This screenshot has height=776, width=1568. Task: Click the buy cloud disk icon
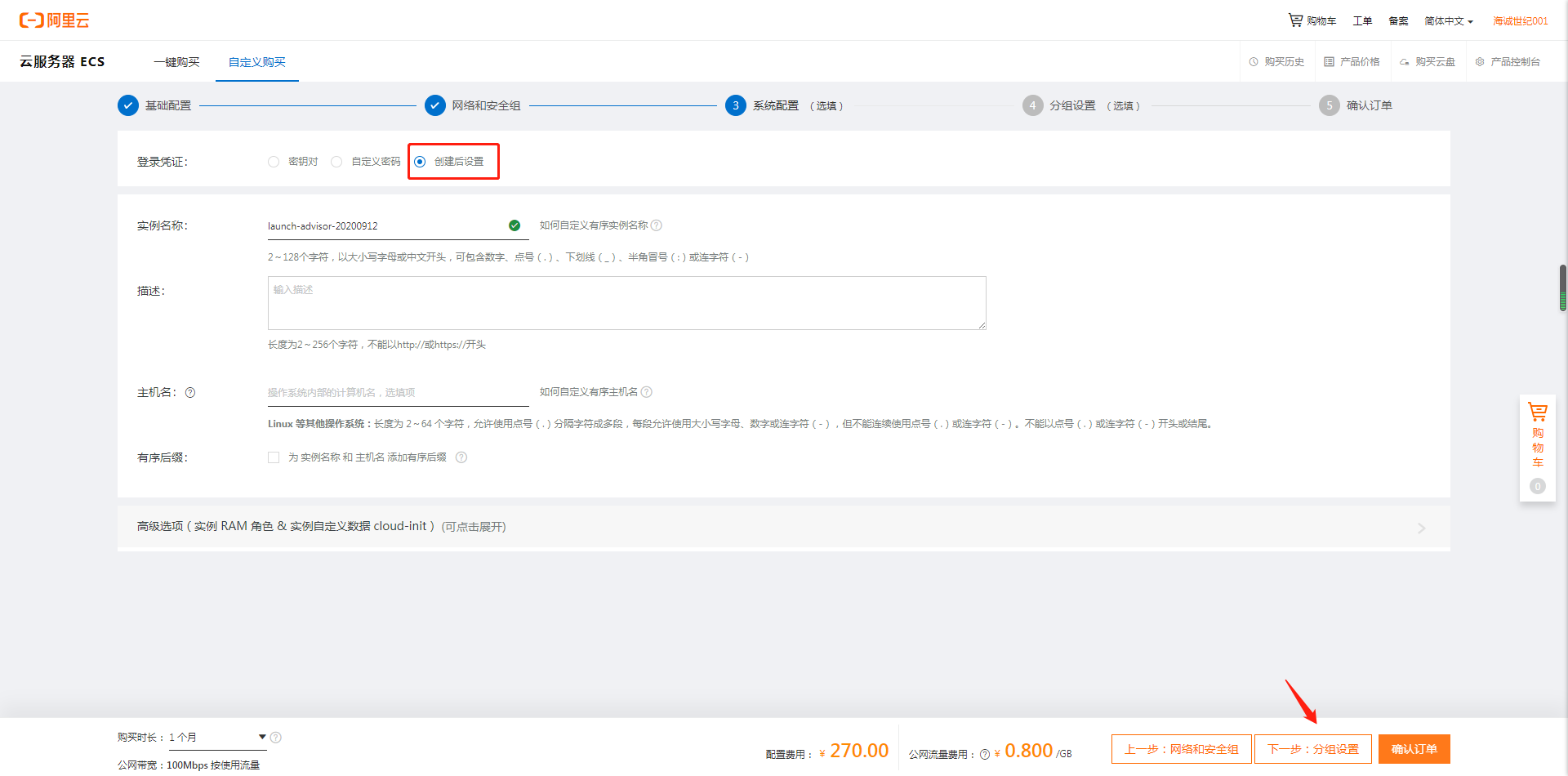pos(1404,62)
